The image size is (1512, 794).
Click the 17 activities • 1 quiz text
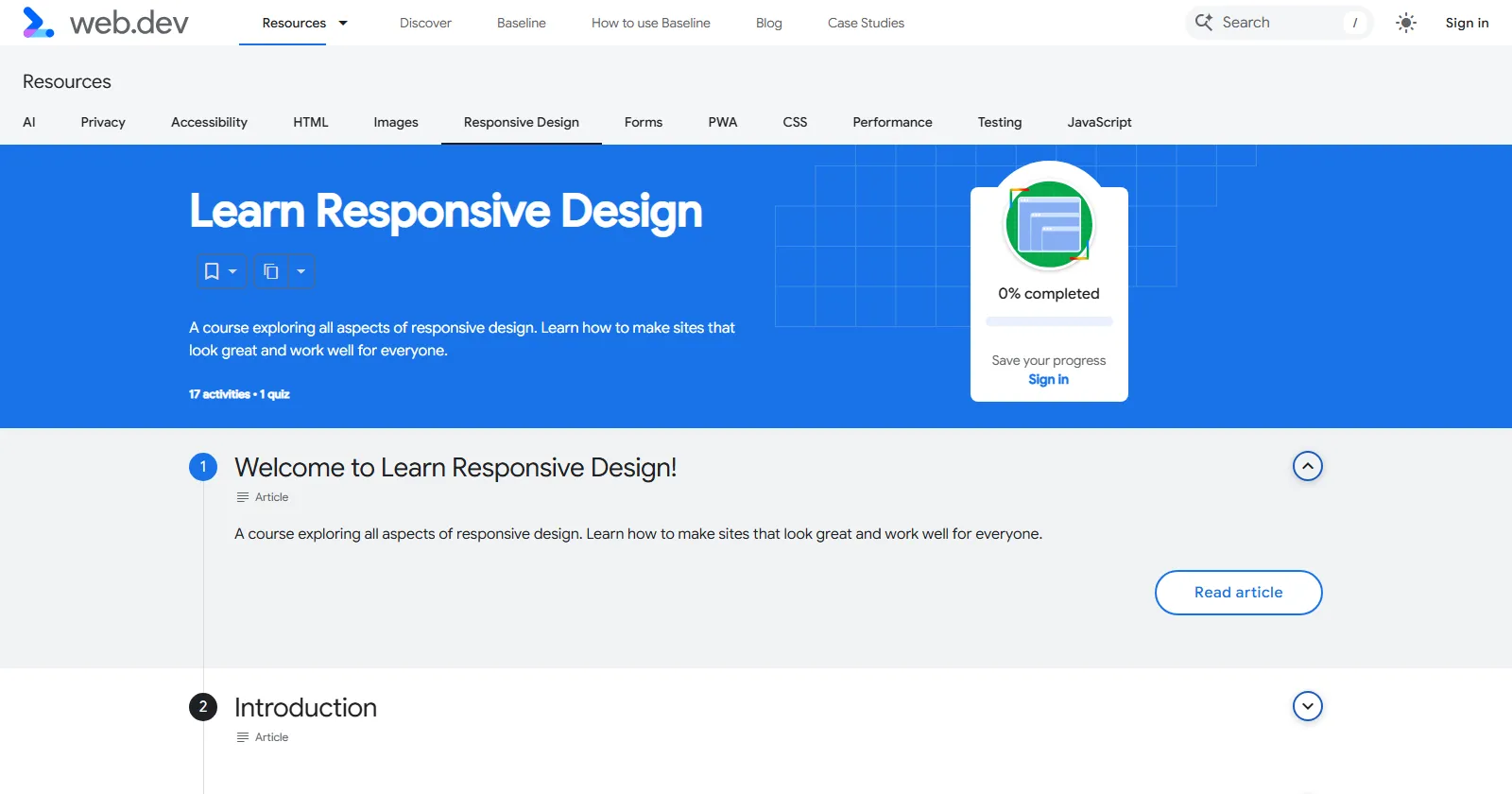click(x=239, y=394)
